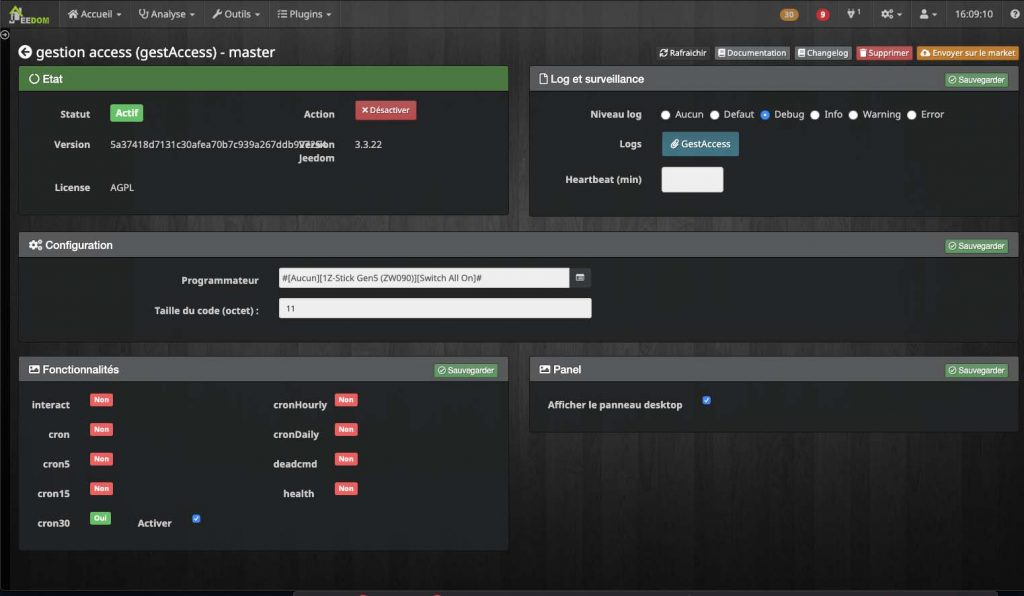
Task: Uncheck Afficher le panneau desktop checkbox
Action: (x=706, y=401)
